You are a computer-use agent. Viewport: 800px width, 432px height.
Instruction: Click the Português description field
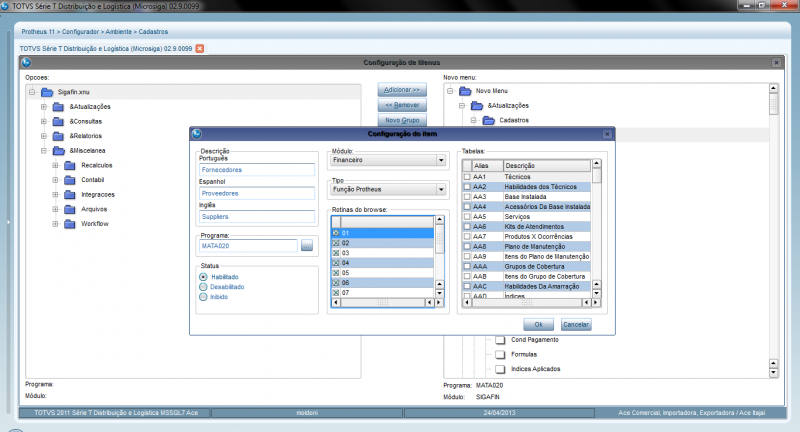coord(257,170)
